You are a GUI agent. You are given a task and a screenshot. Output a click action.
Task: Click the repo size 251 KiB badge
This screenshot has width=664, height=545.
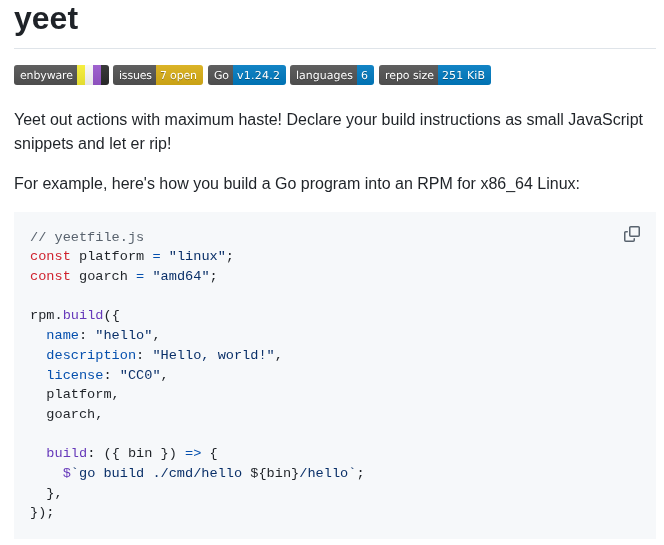[435, 75]
